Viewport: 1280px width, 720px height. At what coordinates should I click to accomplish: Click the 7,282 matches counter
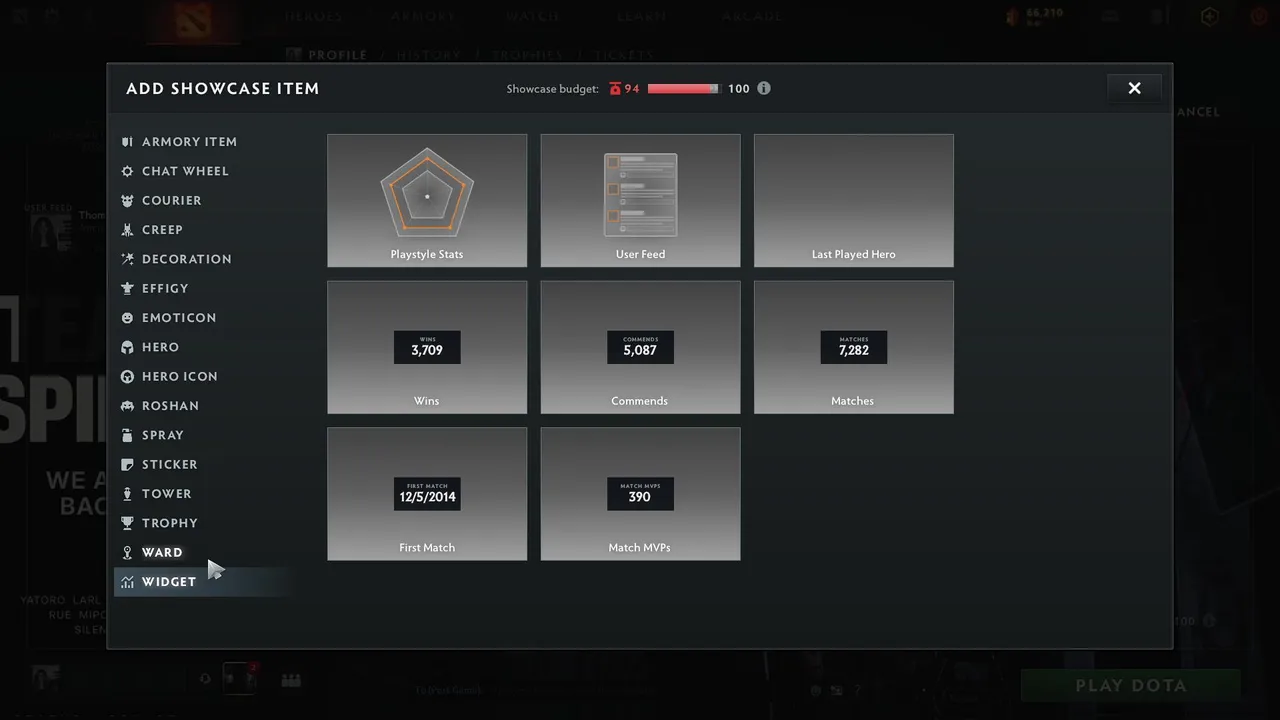tap(854, 348)
